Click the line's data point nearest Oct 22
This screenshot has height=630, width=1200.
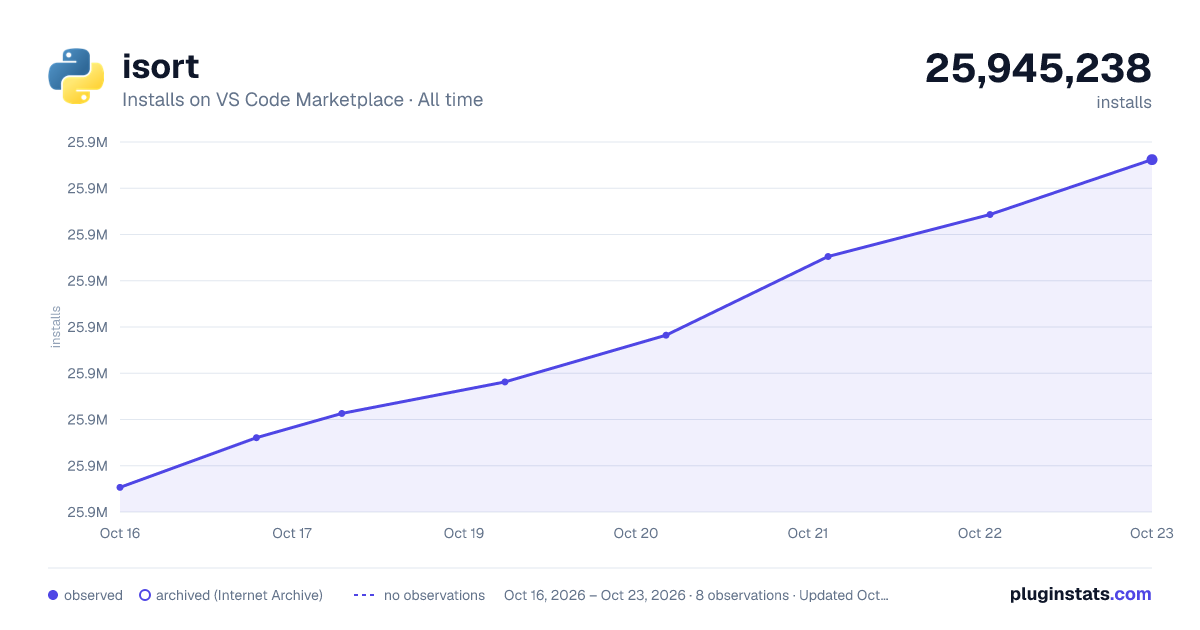[x=990, y=214]
